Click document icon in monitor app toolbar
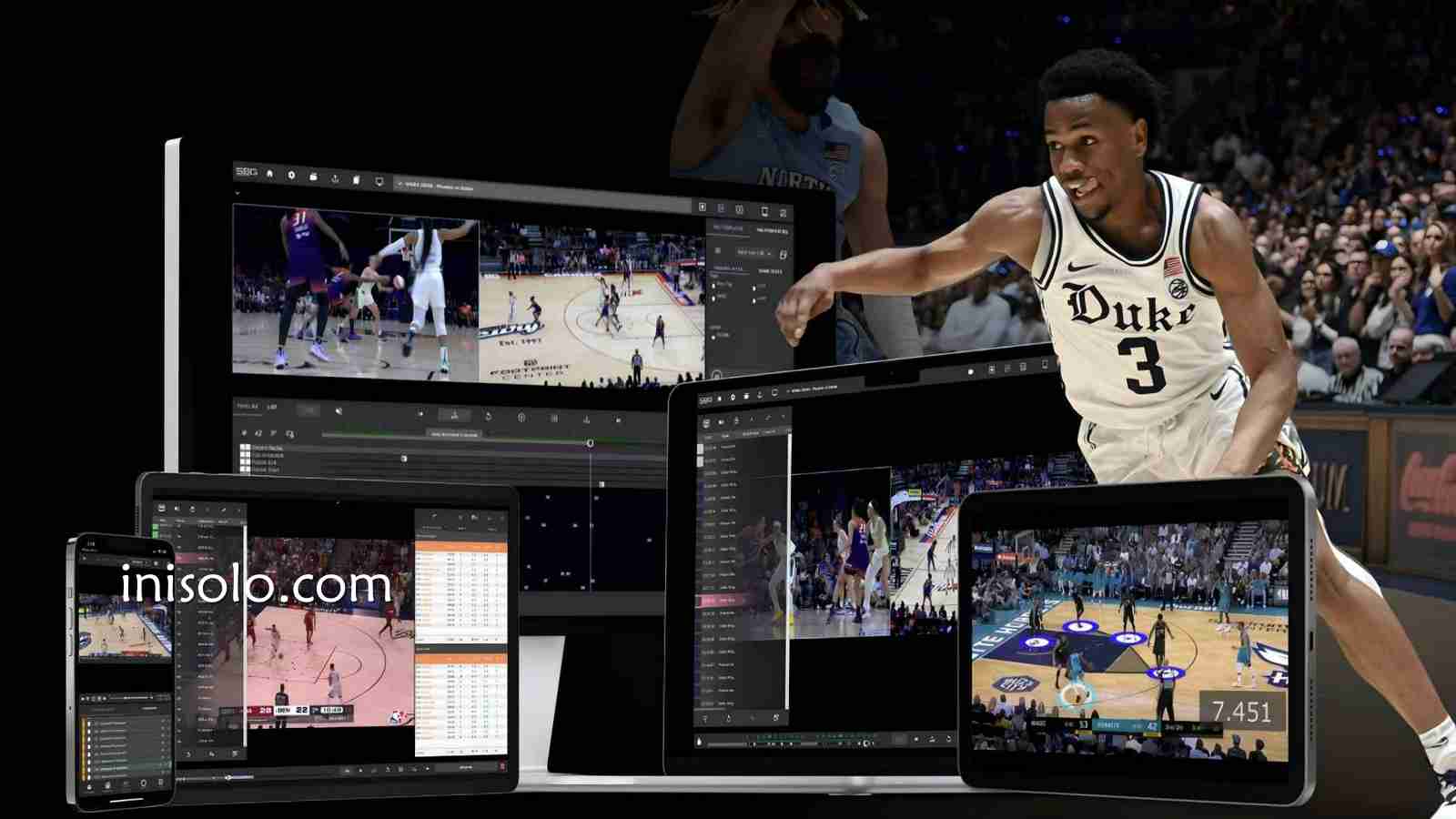The image size is (1456, 819). [x=356, y=179]
